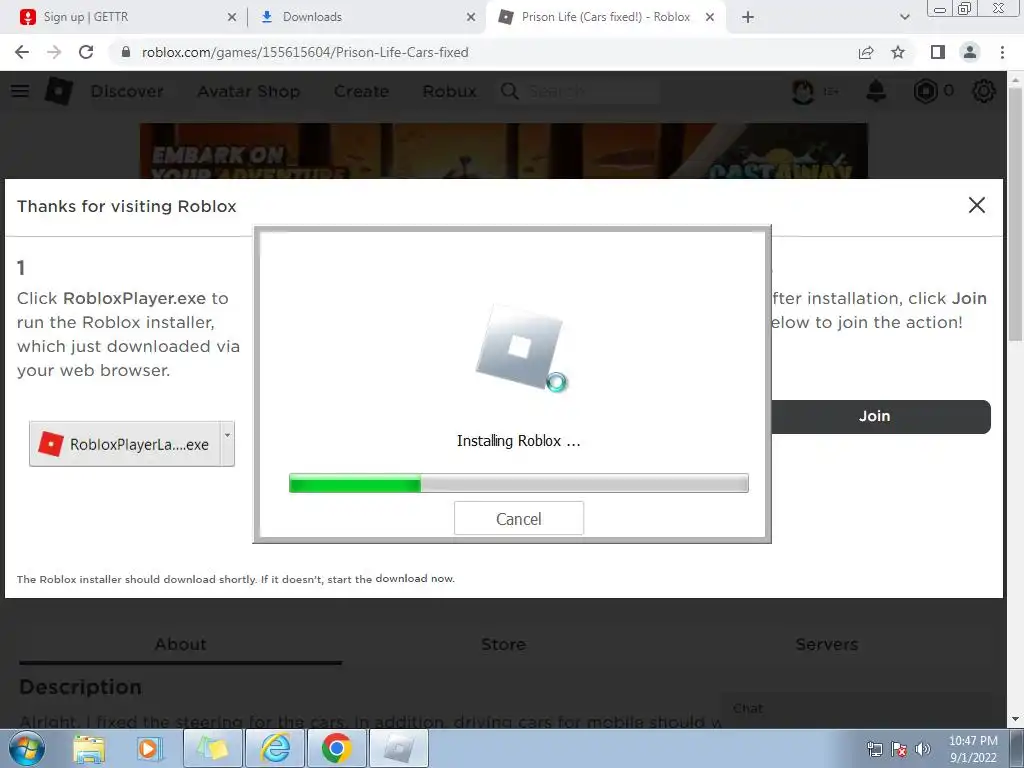Screen dimensions: 1024x768
Task: Click the Chrome taskbar icon
Action: coord(336,748)
